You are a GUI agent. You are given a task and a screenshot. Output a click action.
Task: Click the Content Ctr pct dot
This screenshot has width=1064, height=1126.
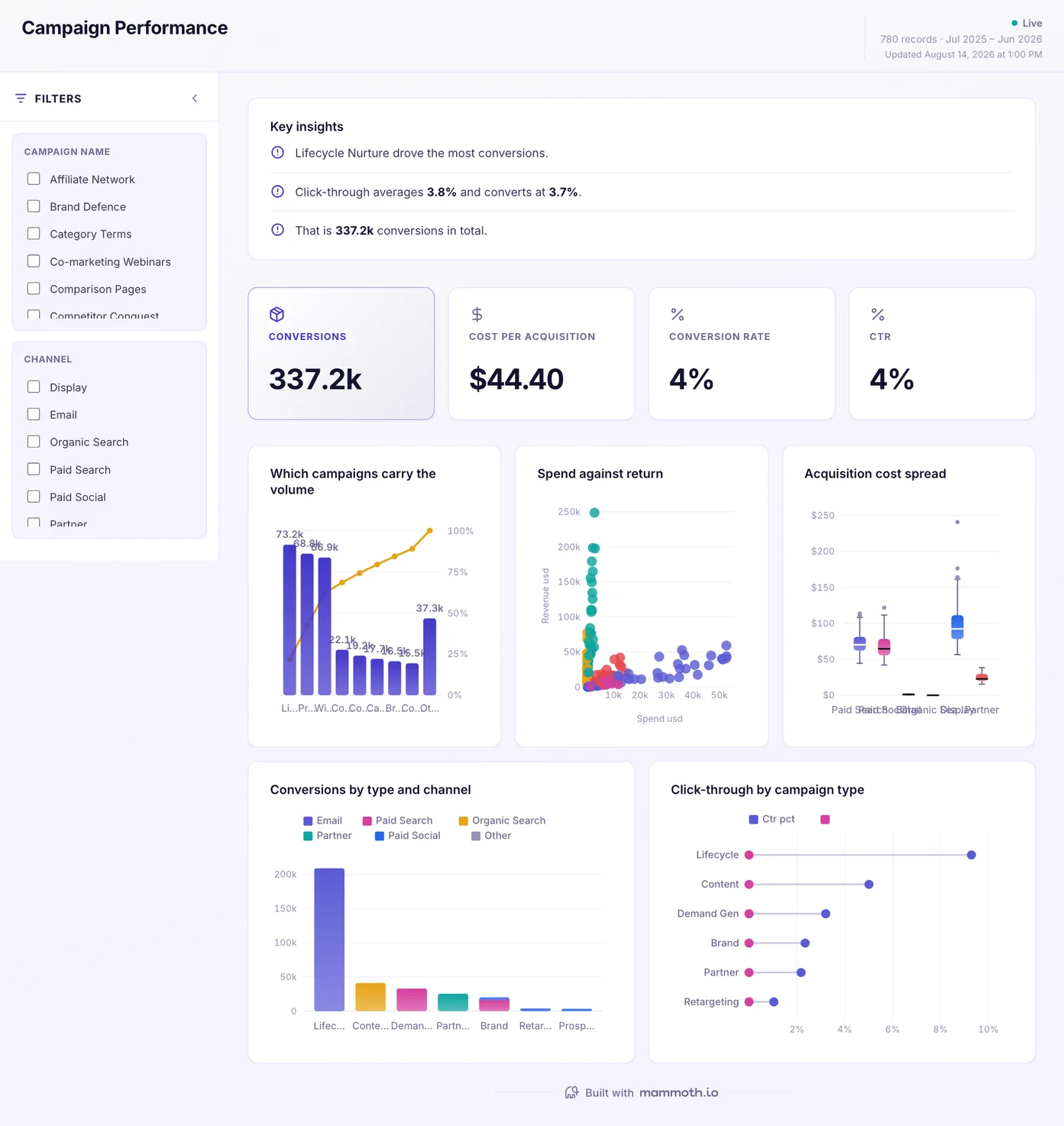pos(868,885)
